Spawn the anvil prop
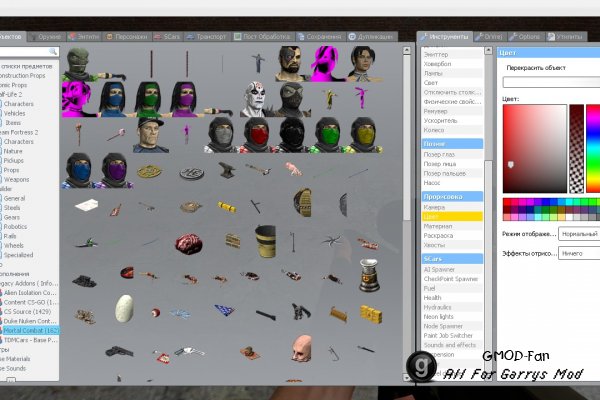 pos(227,170)
